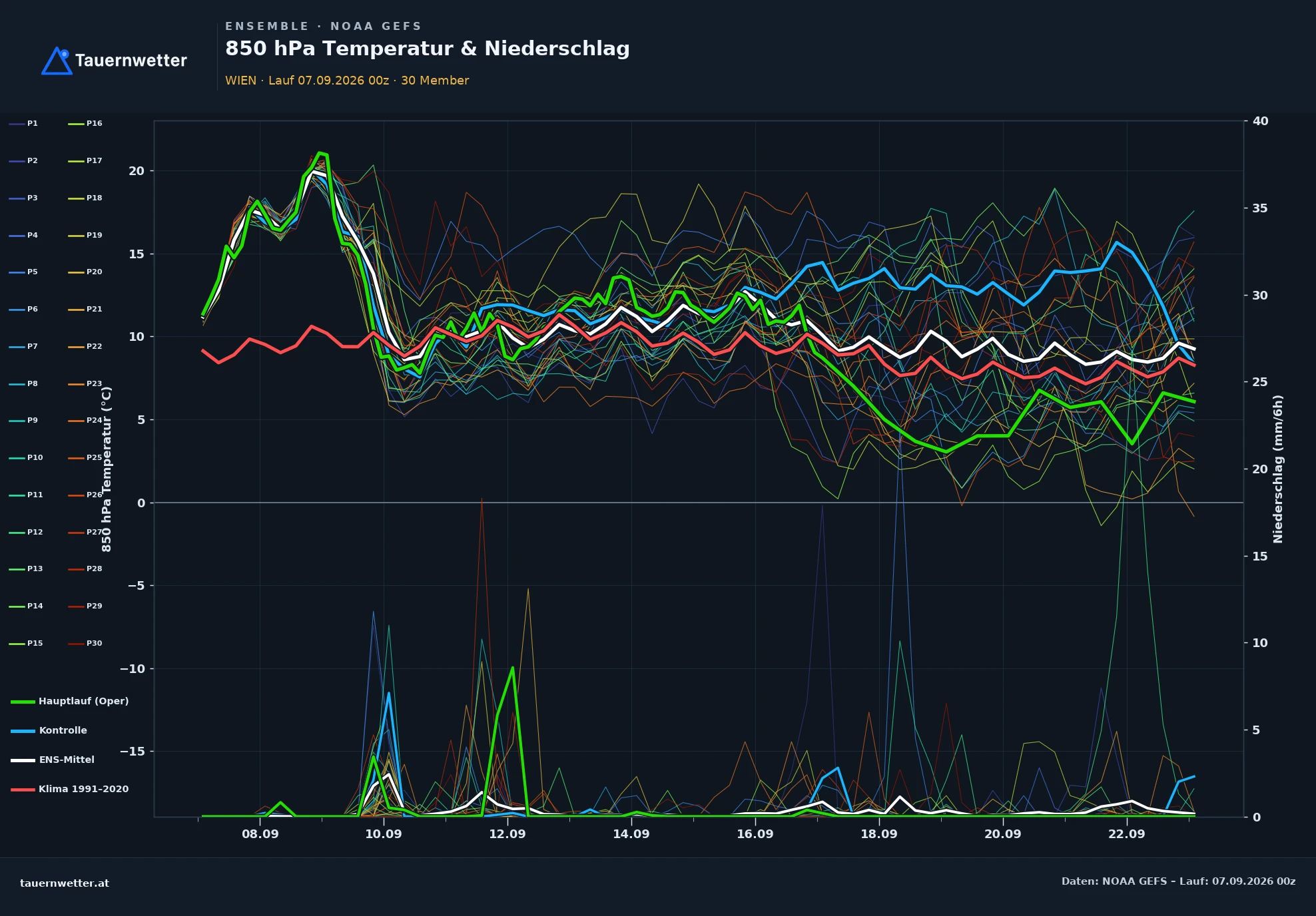Choose the P28 legend entry
This screenshot has height=916, width=1316.
click(x=85, y=569)
